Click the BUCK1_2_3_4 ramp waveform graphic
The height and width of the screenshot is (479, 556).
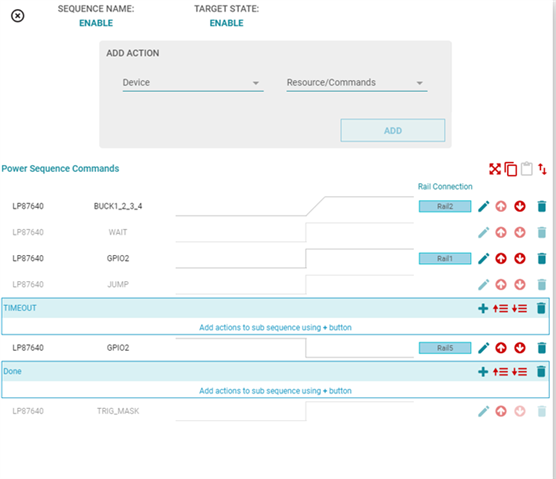pyautogui.click(x=295, y=206)
